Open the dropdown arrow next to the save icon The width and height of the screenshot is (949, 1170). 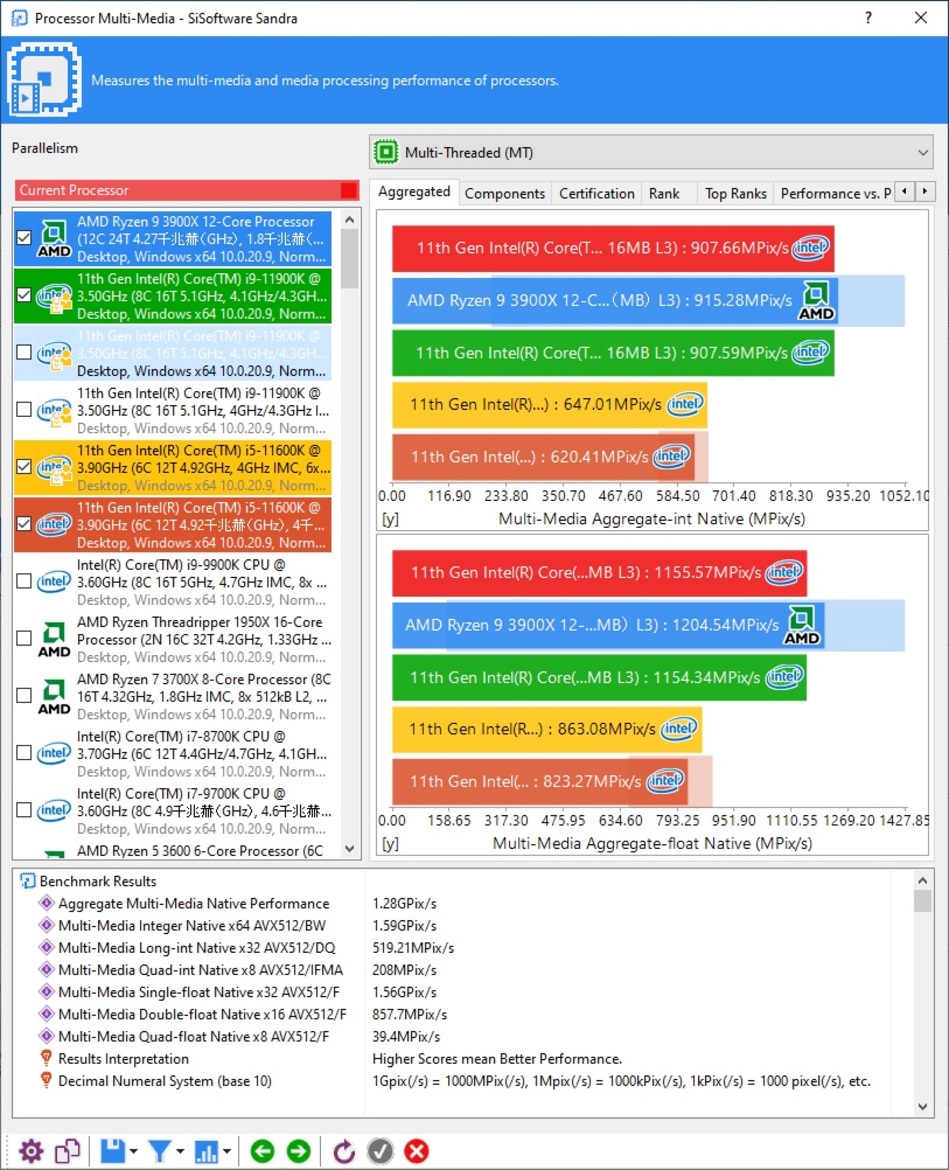pyautogui.click(x=133, y=1151)
